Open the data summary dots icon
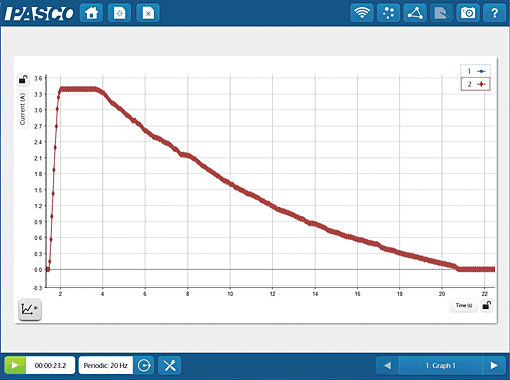 388,13
